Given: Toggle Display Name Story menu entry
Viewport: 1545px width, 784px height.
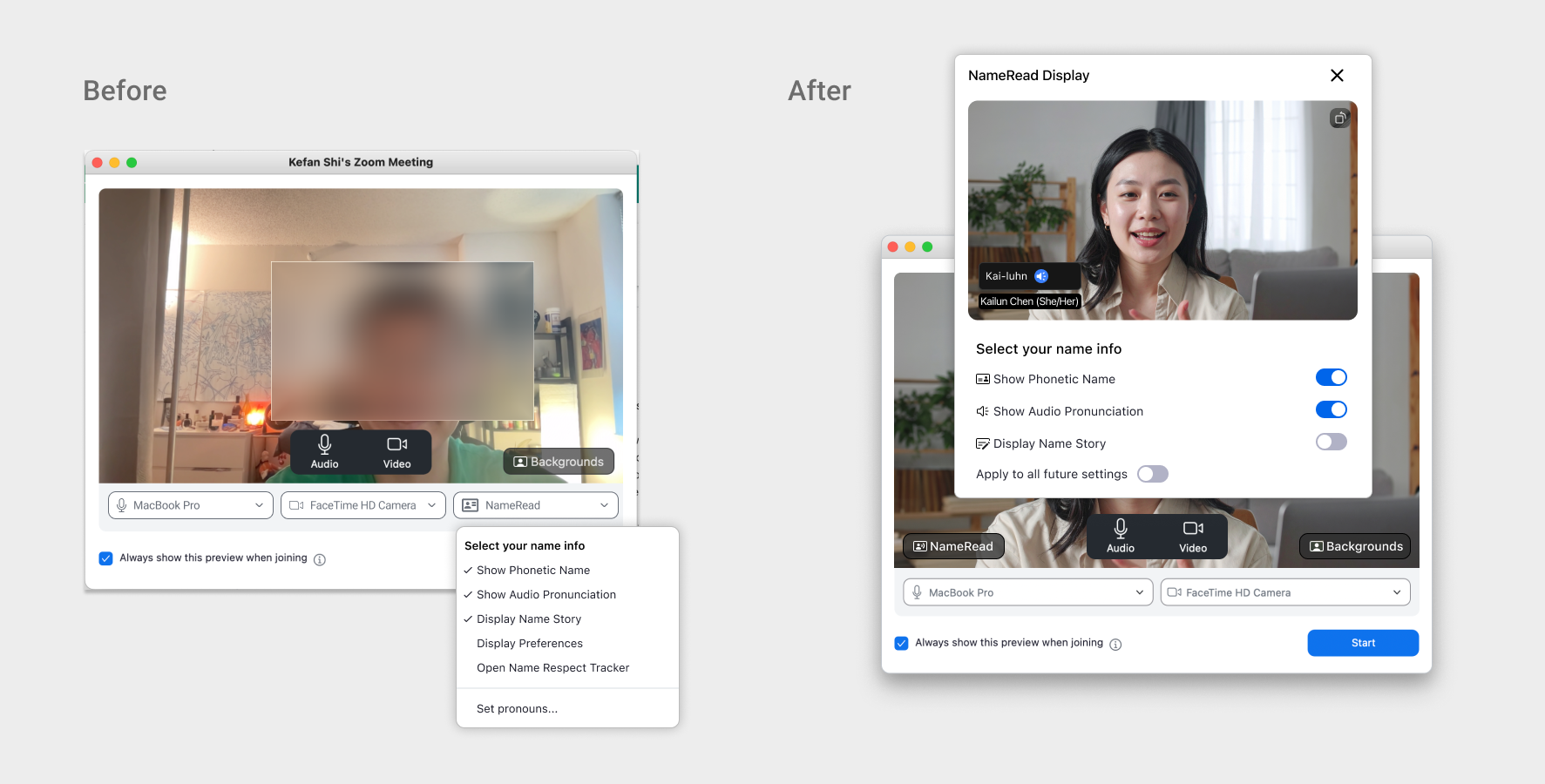Looking at the screenshot, I should [567, 619].
